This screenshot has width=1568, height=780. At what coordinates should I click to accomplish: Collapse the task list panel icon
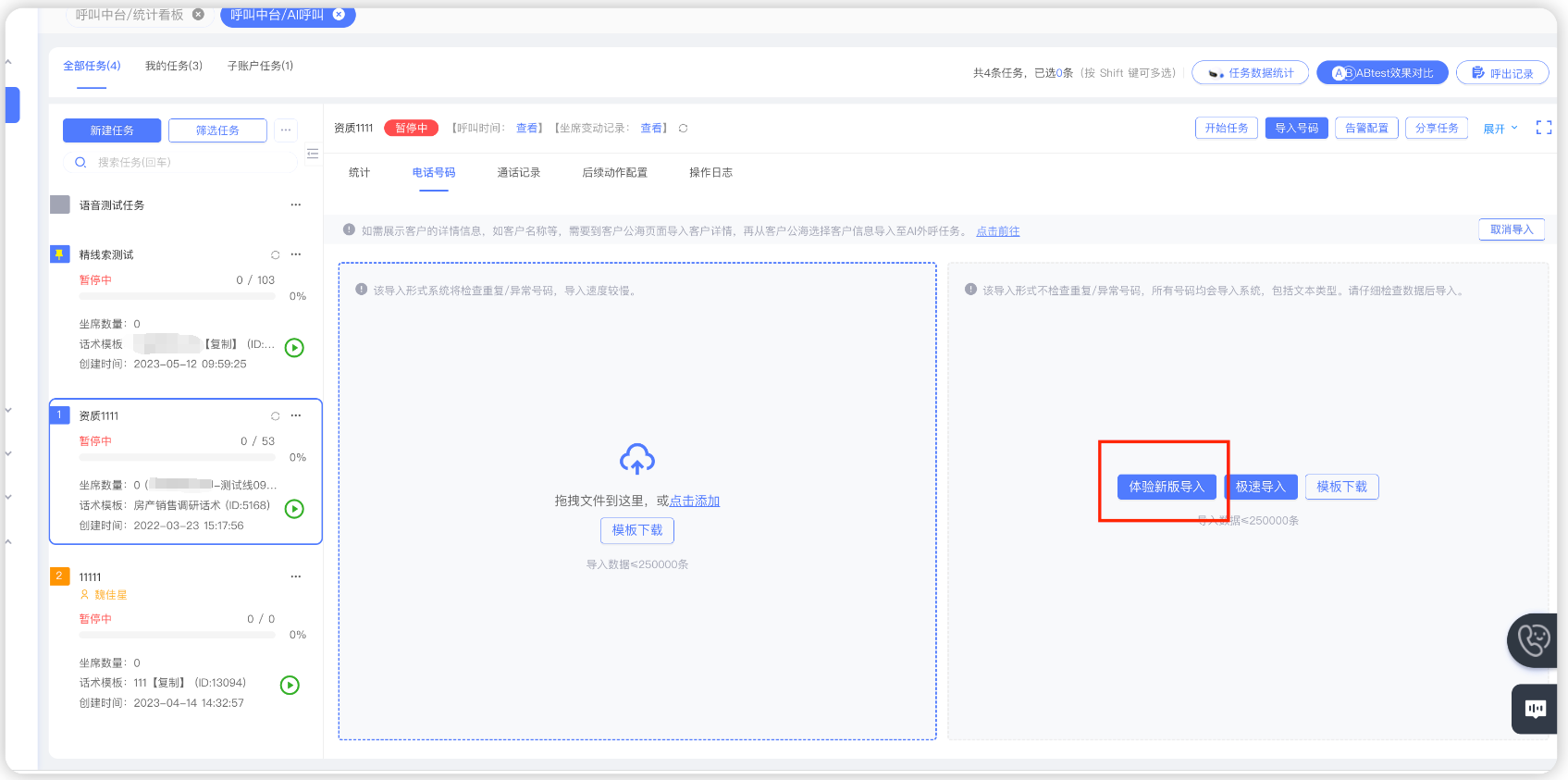313,154
